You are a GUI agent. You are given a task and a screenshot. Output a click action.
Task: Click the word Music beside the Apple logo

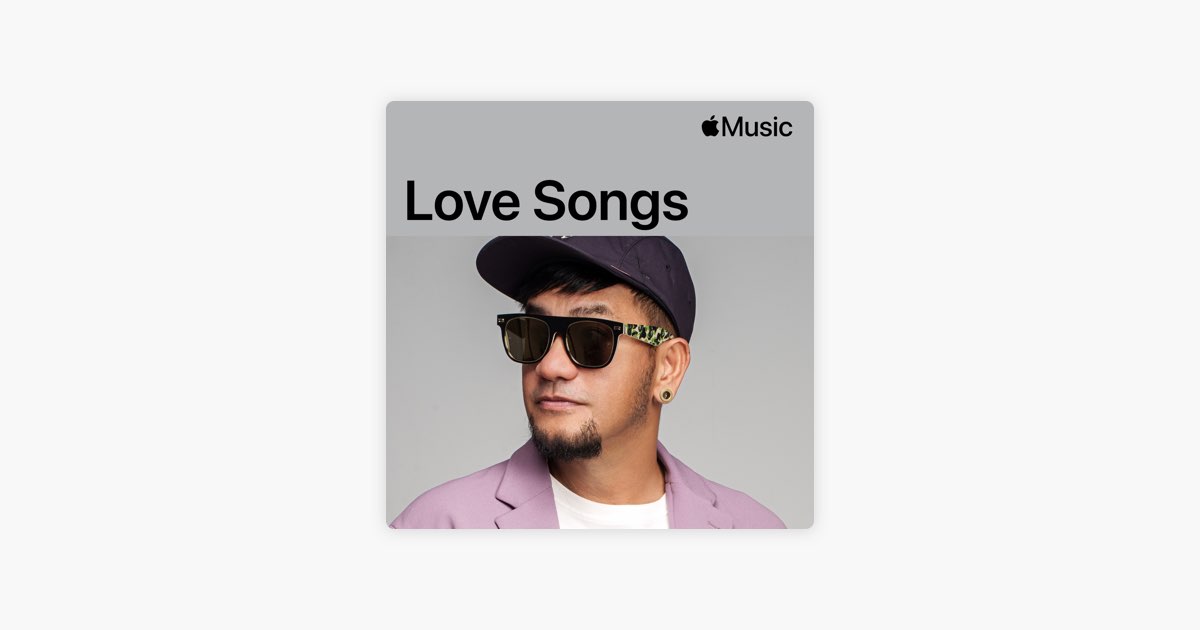tap(757, 127)
